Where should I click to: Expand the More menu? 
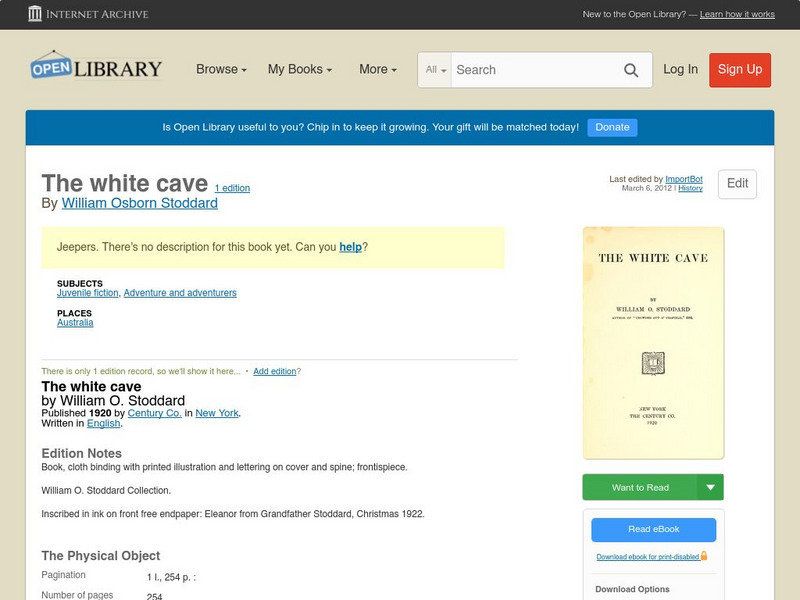pos(378,69)
